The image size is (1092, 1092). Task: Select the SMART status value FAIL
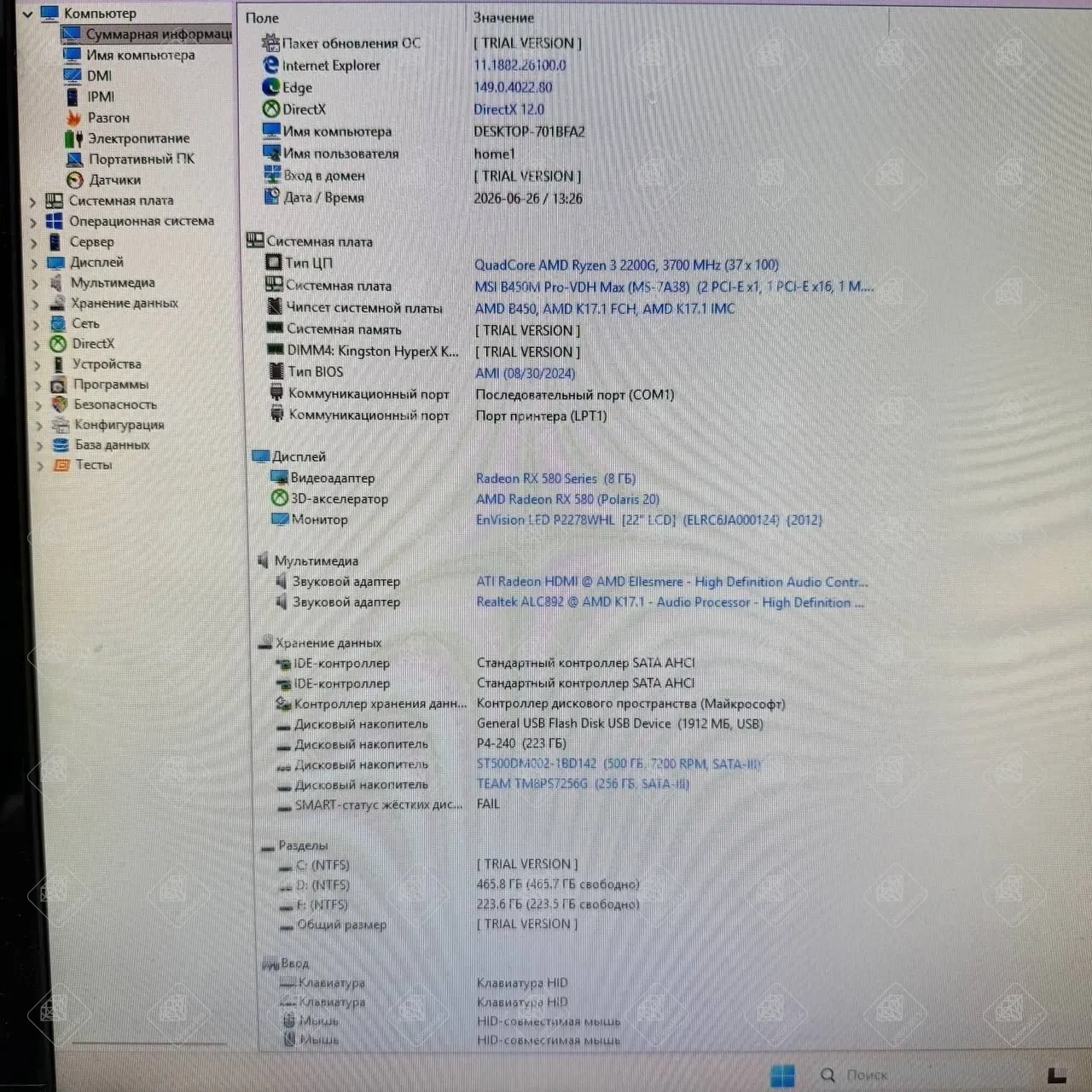click(488, 804)
